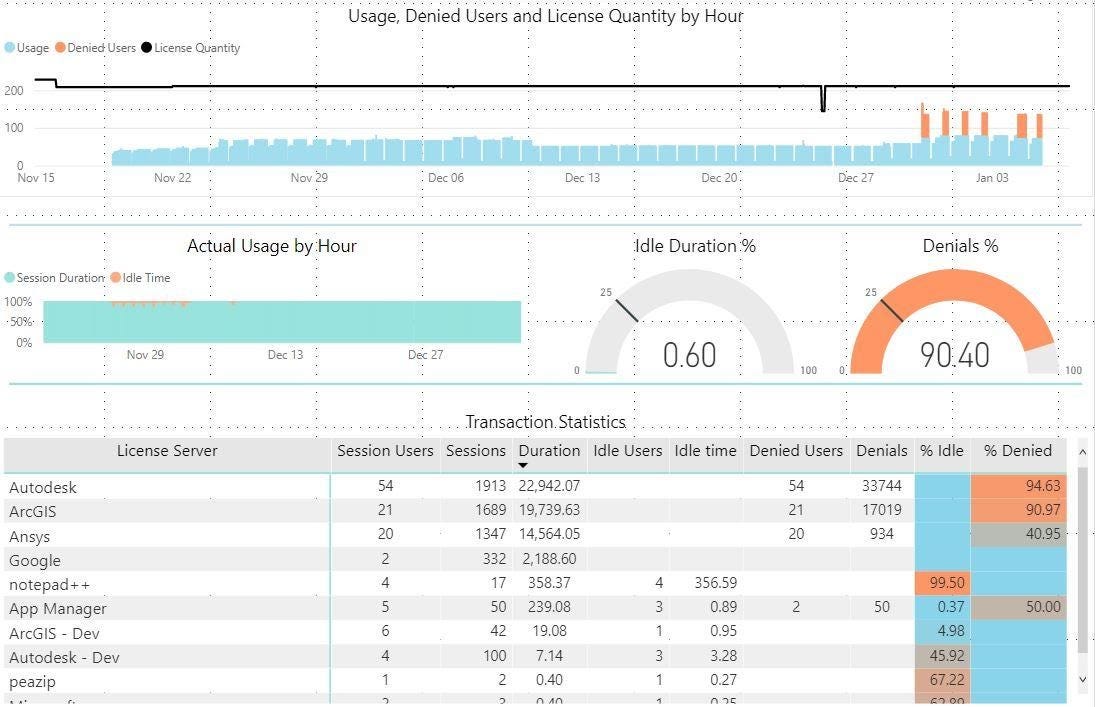Select the notepad++ row in the table
Screen dimensions: 1095x707
point(167,582)
